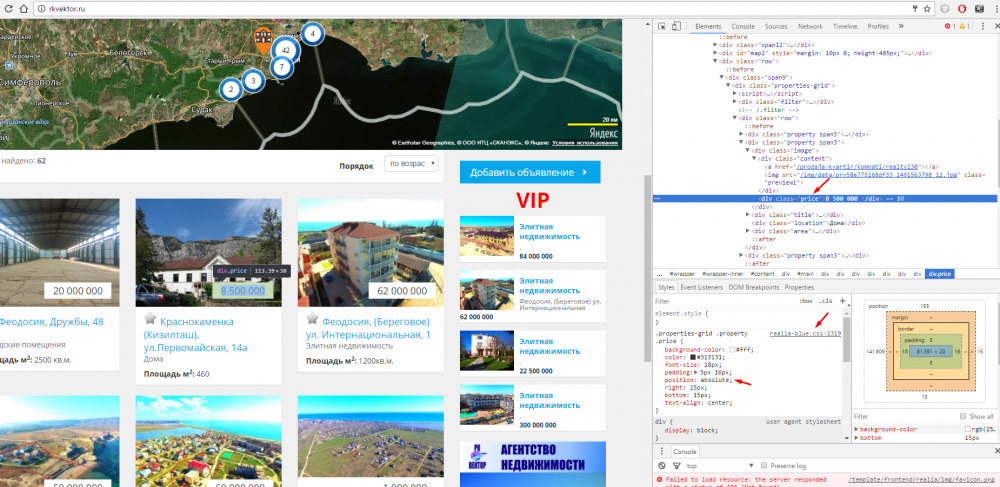The width and height of the screenshot is (1000, 487).
Task: Open the Network tab
Action: 810,27
